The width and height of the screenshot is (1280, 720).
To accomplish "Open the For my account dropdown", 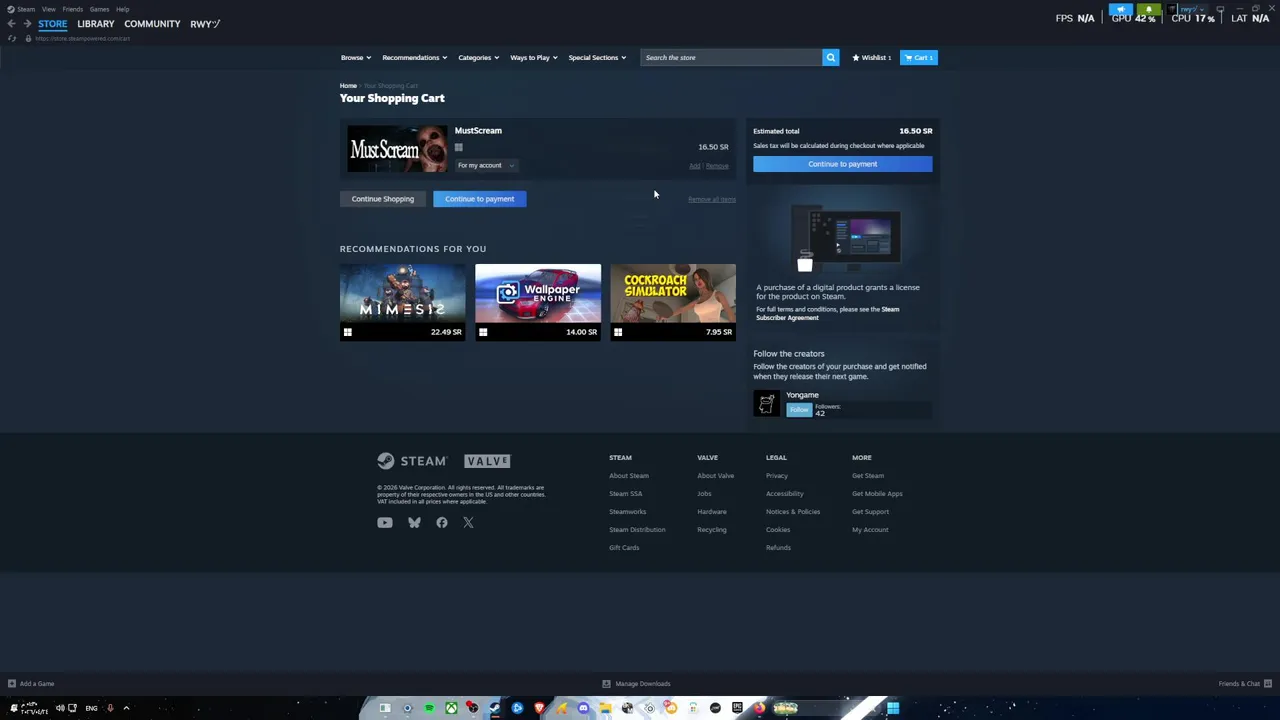I will [486, 165].
